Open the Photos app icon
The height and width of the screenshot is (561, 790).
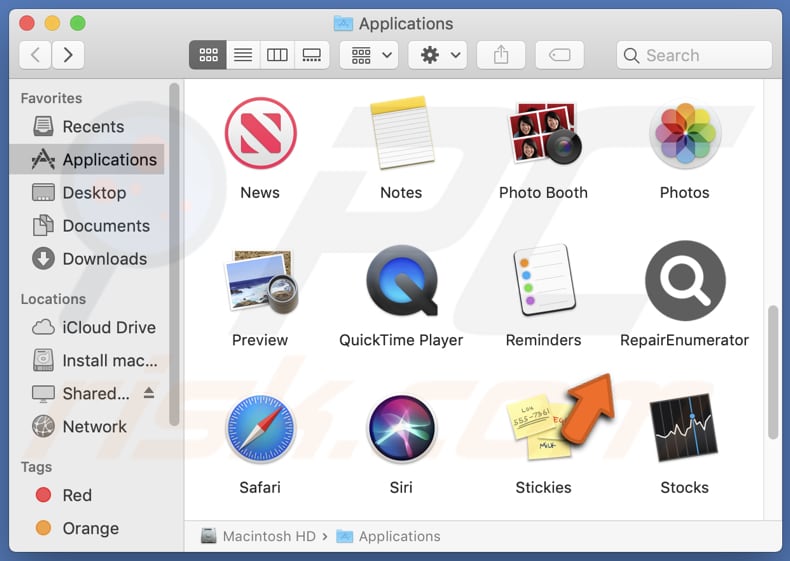[x=685, y=133]
